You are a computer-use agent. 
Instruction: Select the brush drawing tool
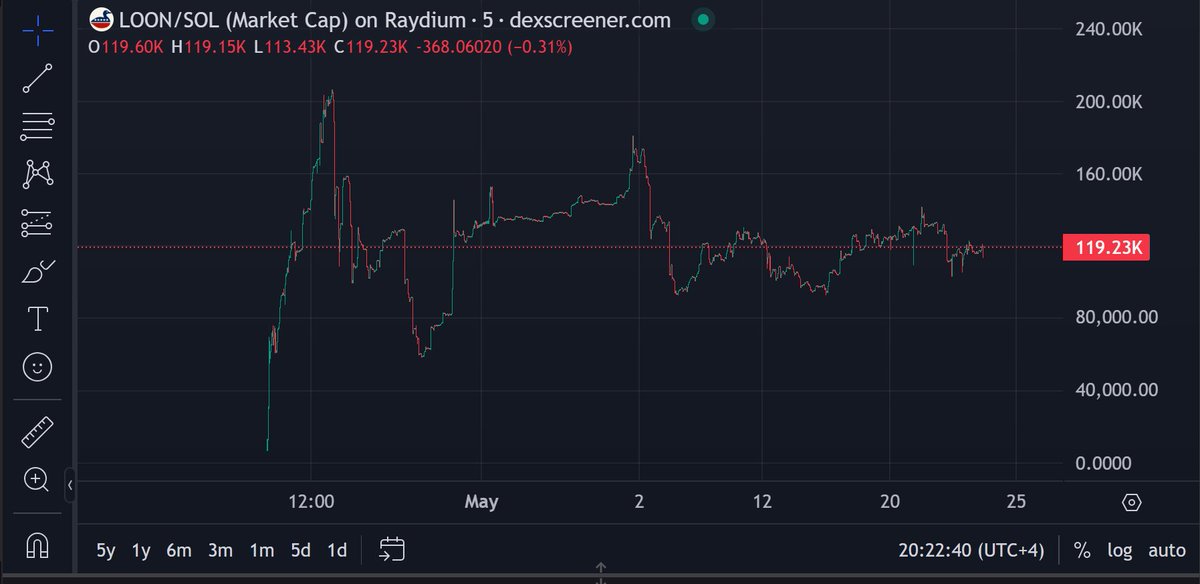37,272
